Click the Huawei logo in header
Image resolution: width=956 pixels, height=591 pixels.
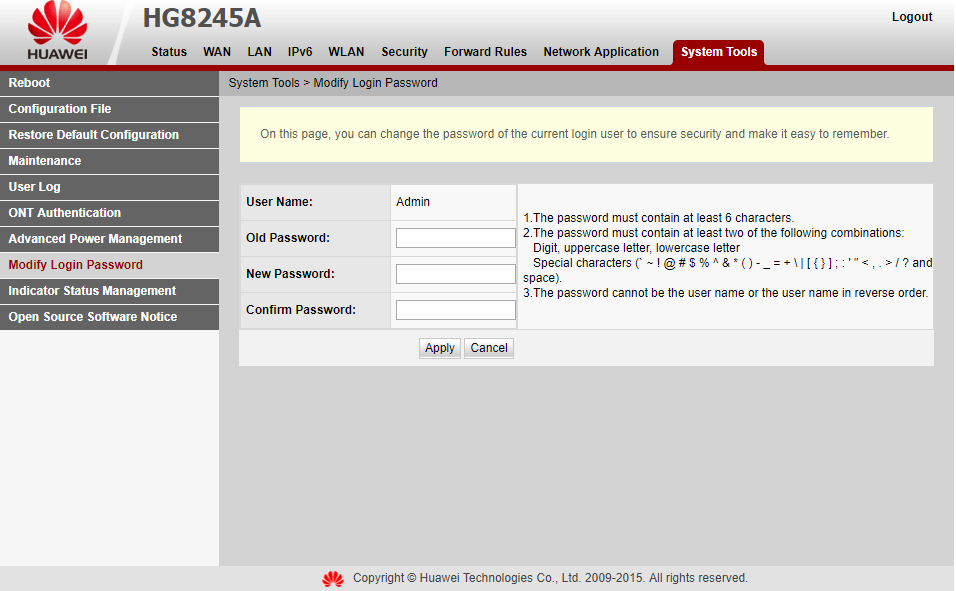[x=57, y=30]
